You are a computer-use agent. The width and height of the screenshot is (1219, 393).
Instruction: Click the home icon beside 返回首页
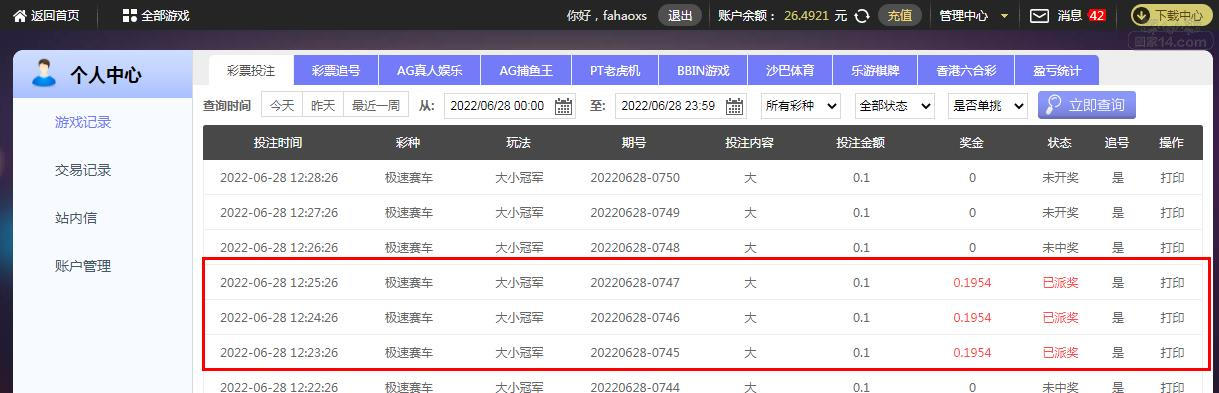[20, 16]
